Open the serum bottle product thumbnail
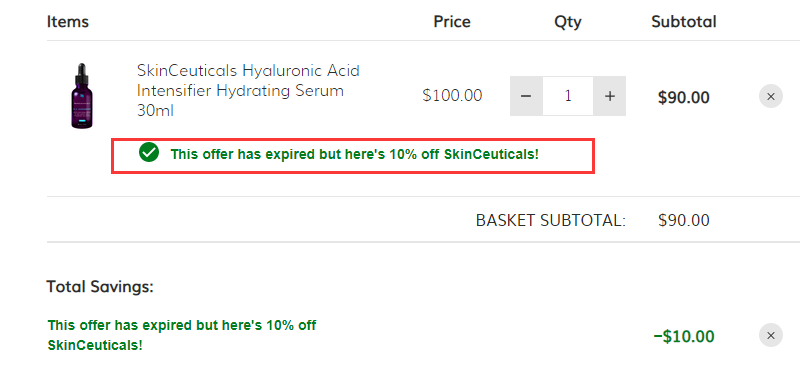 pos(82,96)
